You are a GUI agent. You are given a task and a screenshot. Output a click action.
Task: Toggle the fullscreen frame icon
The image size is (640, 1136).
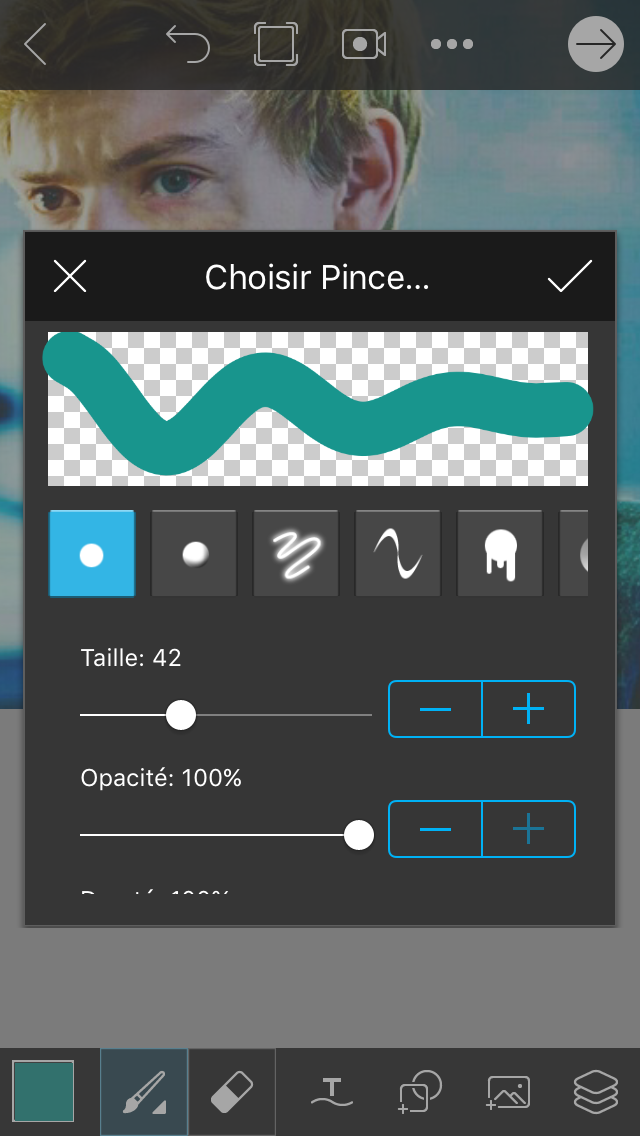coord(276,44)
